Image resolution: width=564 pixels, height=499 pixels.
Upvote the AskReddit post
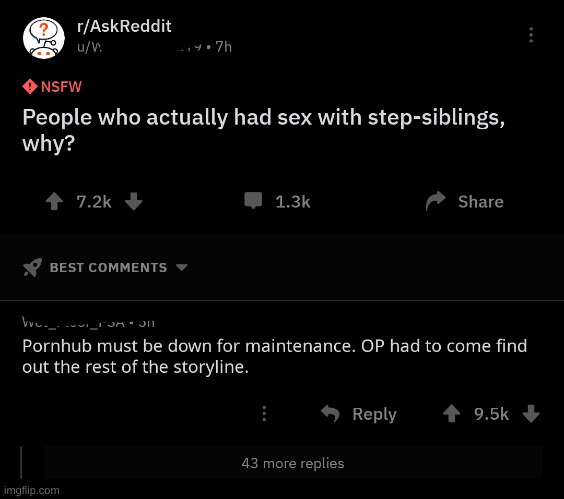[x=54, y=201]
